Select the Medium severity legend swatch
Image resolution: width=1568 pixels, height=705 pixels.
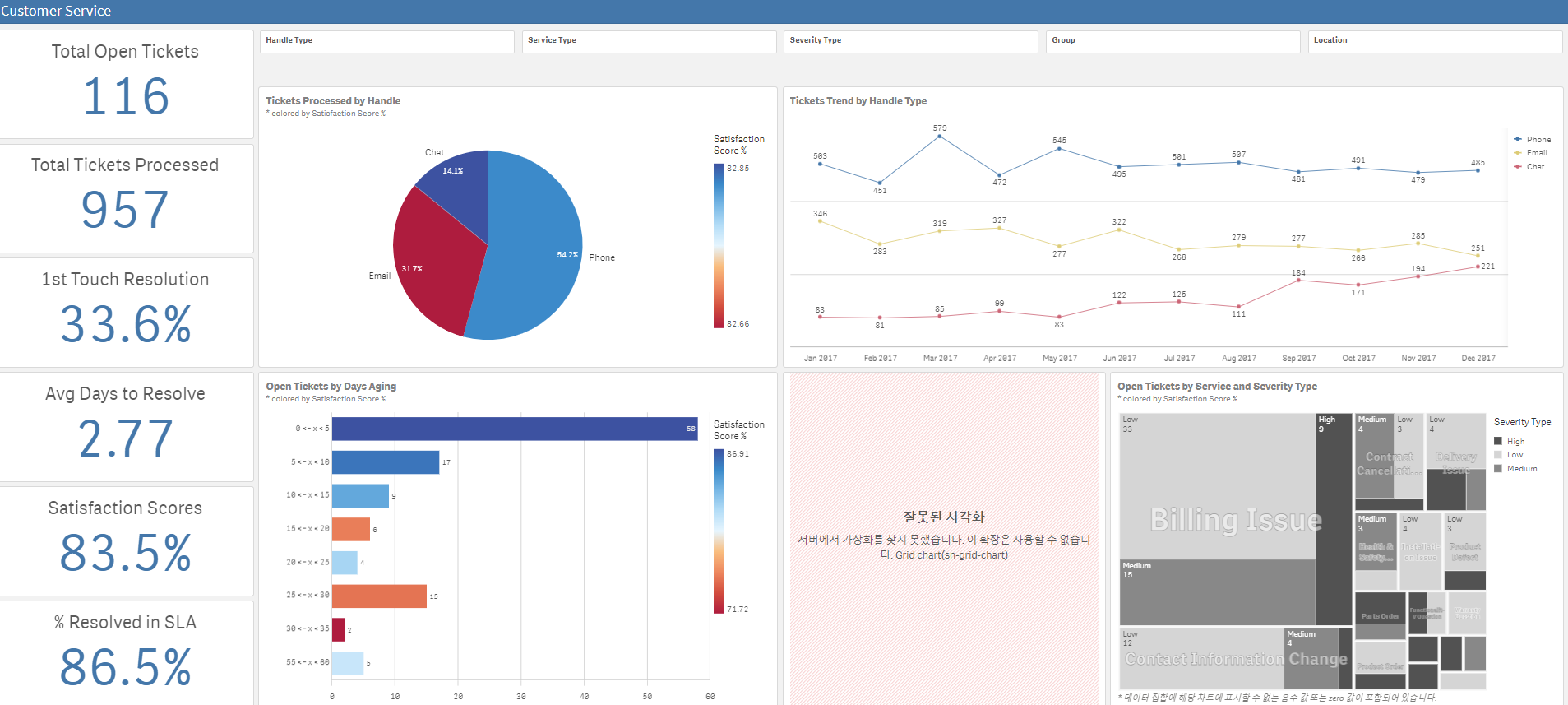pos(1498,469)
